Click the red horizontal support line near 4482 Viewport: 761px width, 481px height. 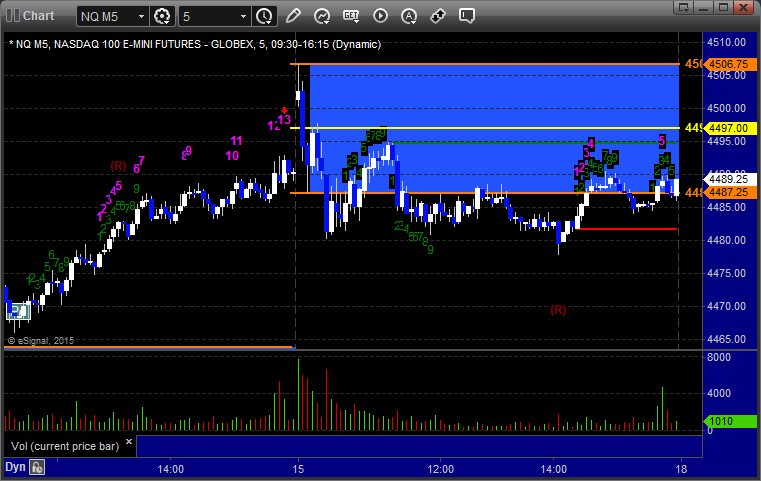(626, 229)
